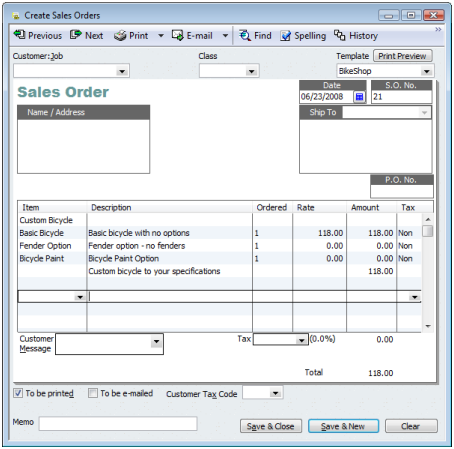Enable the To be e-mailed checkbox
Viewport: 454px width, 449px height.
point(93,393)
